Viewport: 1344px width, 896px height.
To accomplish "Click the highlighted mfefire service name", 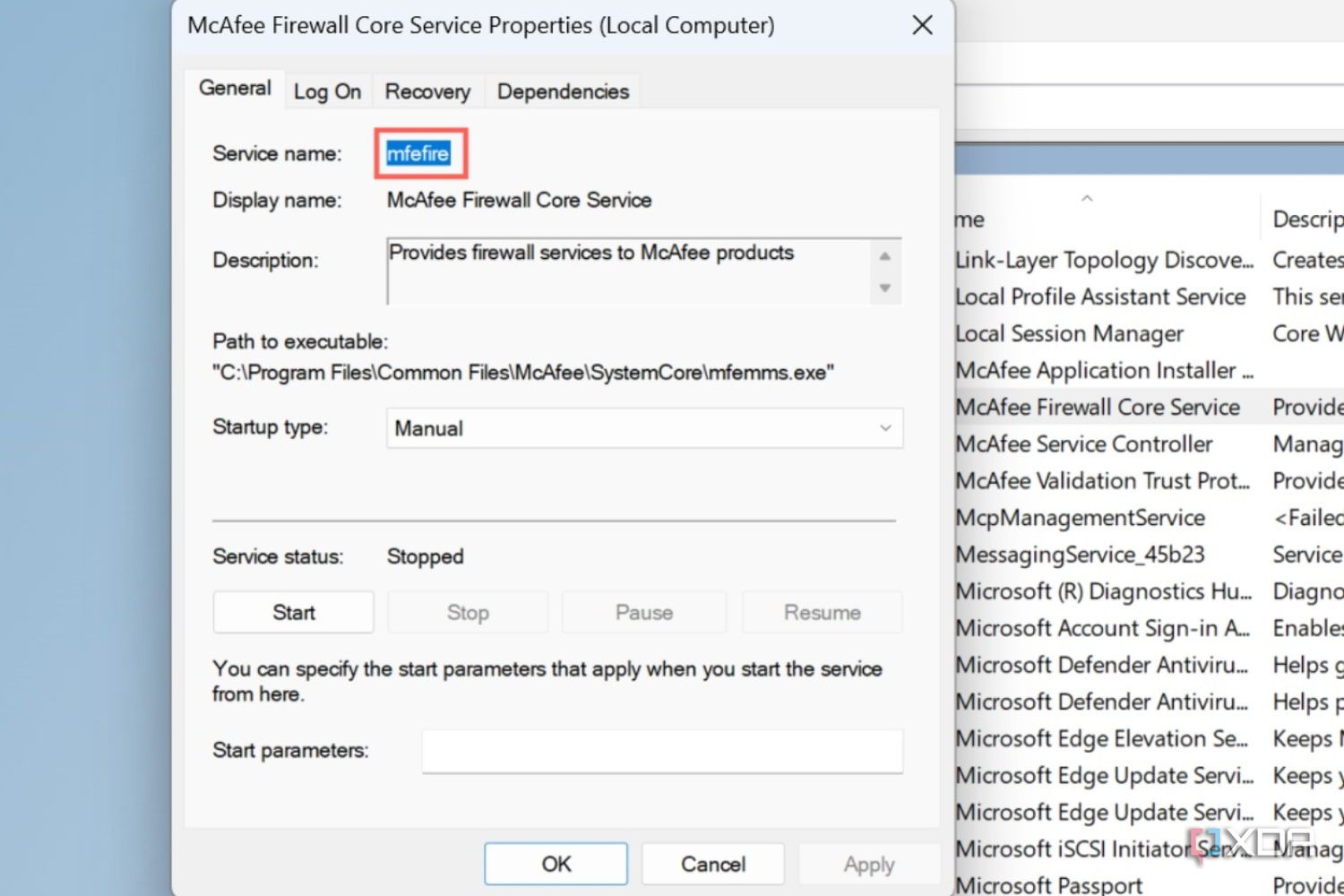I will click(x=419, y=152).
